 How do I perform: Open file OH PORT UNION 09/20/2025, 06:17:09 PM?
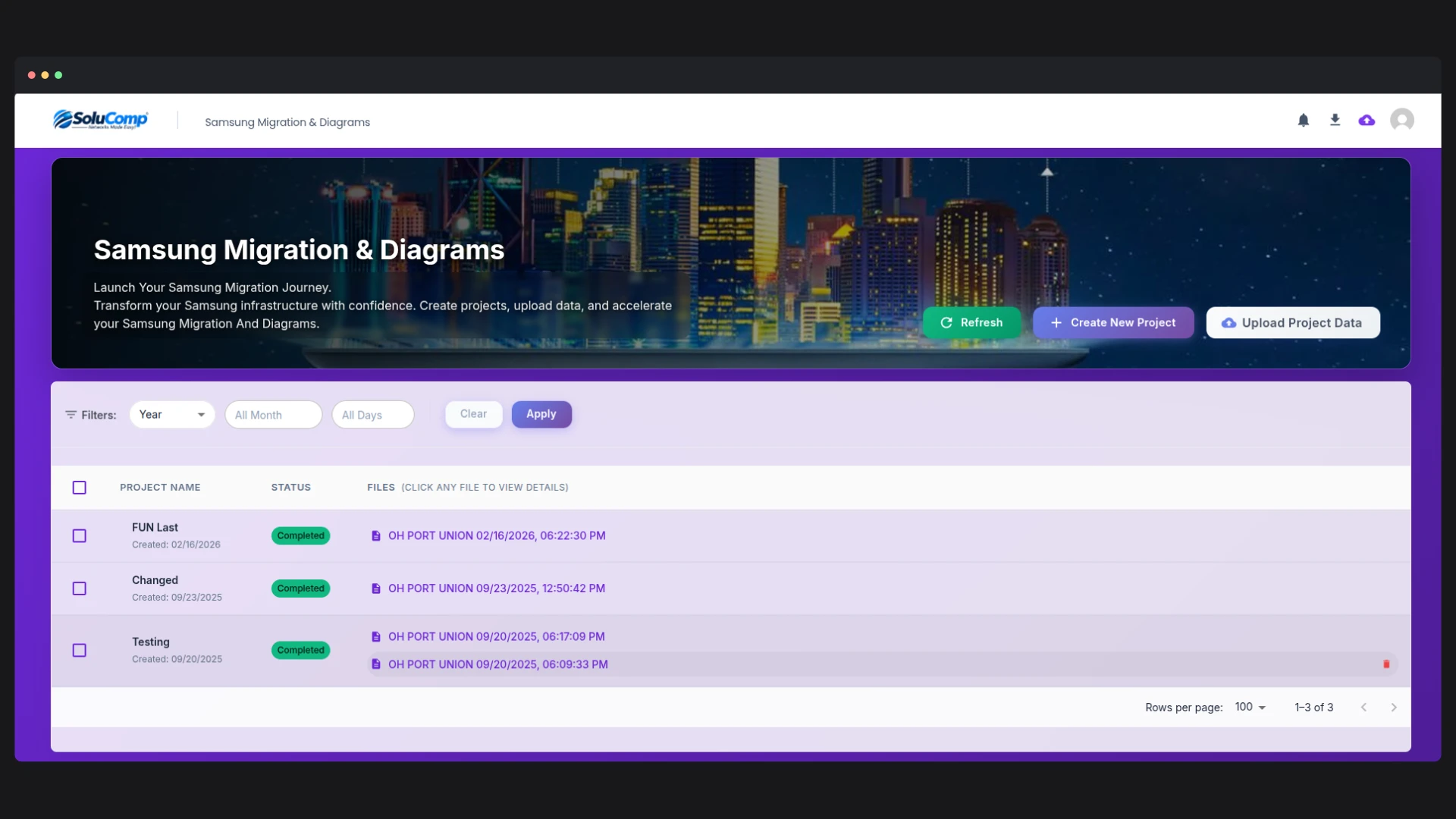pyautogui.click(x=497, y=637)
